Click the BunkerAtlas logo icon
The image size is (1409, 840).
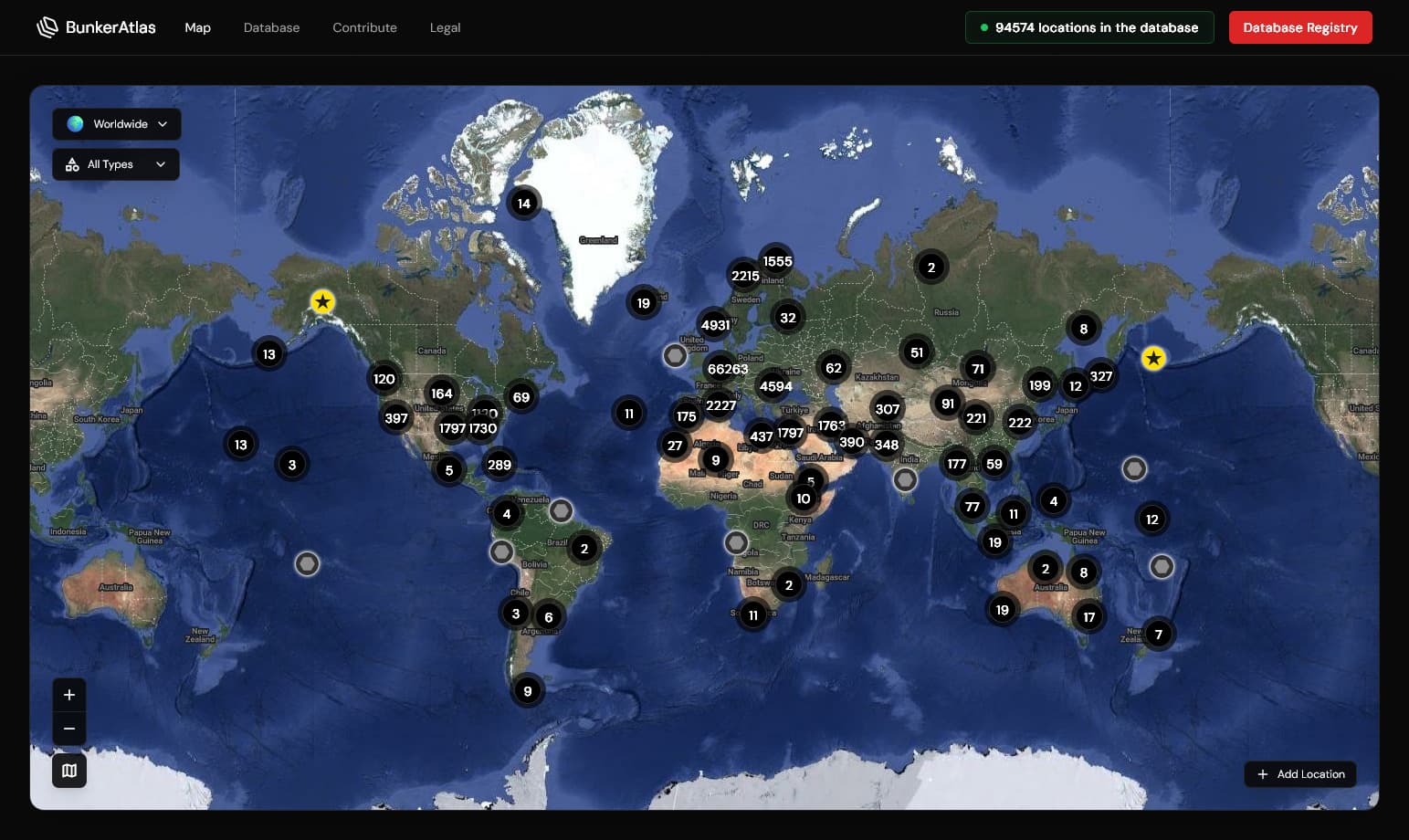(x=47, y=27)
